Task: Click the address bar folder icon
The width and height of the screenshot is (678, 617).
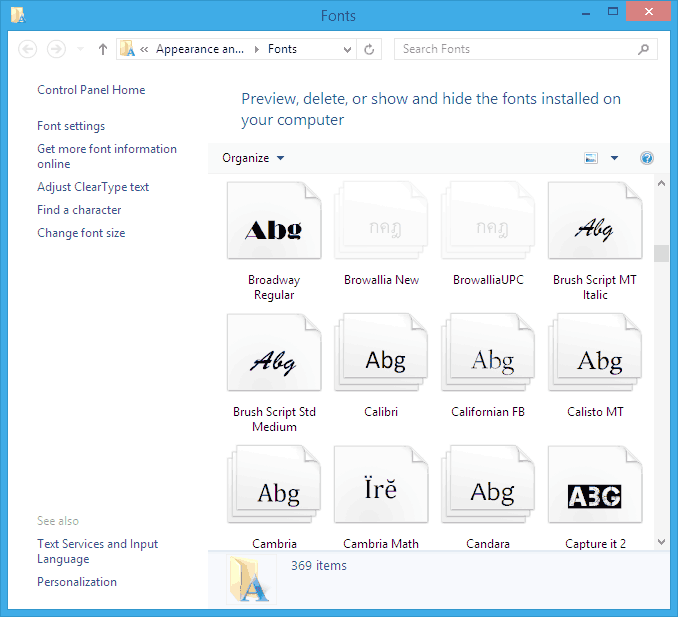Action: pyautogui.click(x=127, y=49)
